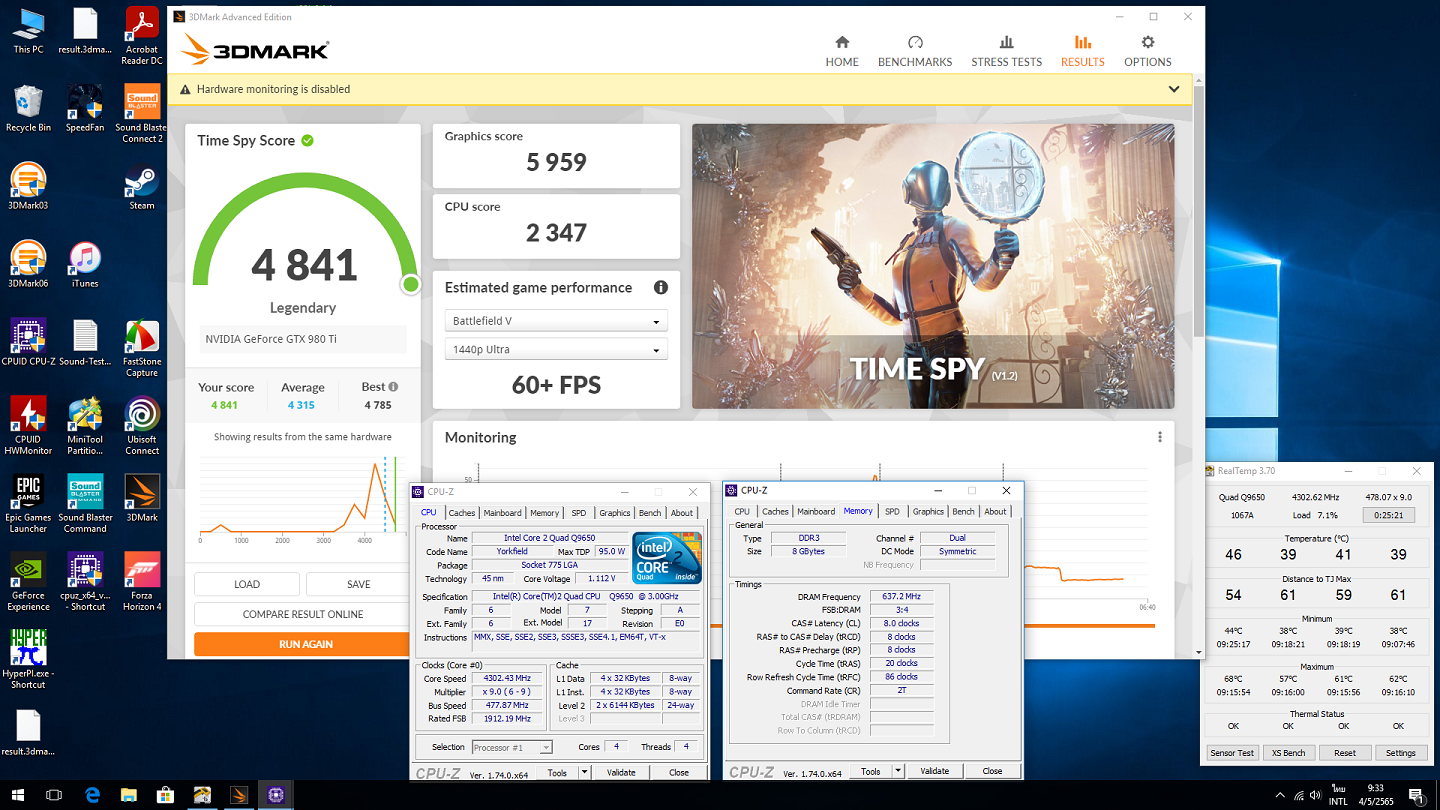This screenshot has height=810, width=1440.
Task: Switch to Mainboard tab in left CPU-Z window
Action: pyautogui.click(x=502, y=512)
